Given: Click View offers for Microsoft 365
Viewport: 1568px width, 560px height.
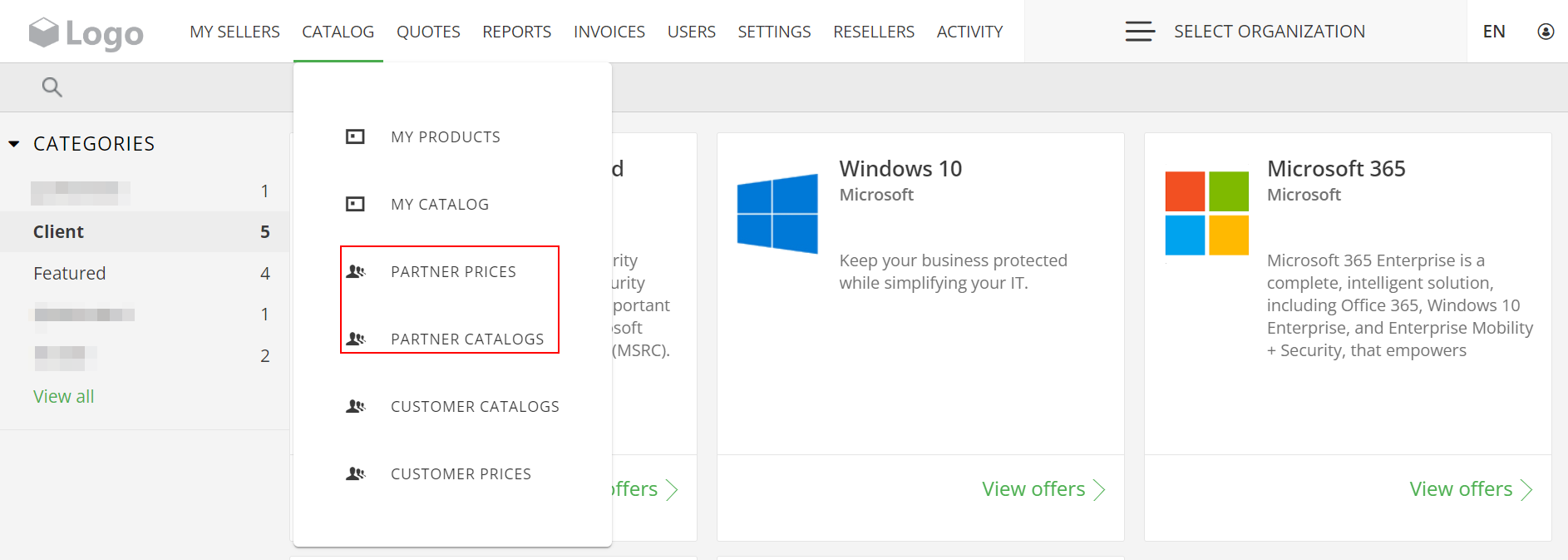Looking at the screenshot, I should pos(1461,489).
